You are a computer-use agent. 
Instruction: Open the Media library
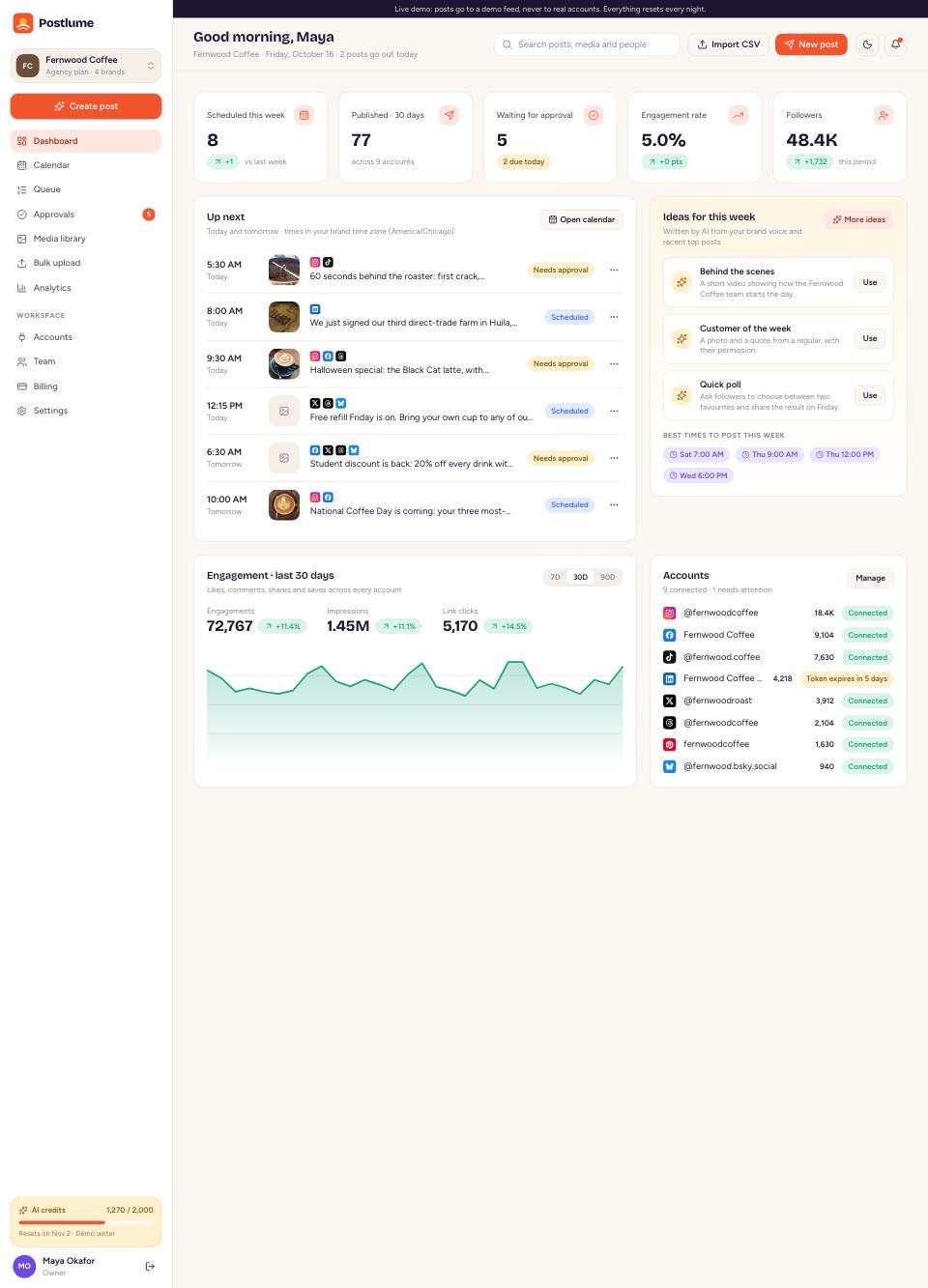pyautogui.click(x=86, y=239)
